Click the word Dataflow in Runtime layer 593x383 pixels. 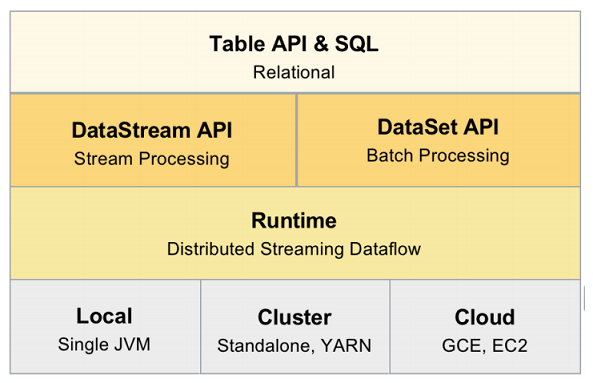(385, 249)
